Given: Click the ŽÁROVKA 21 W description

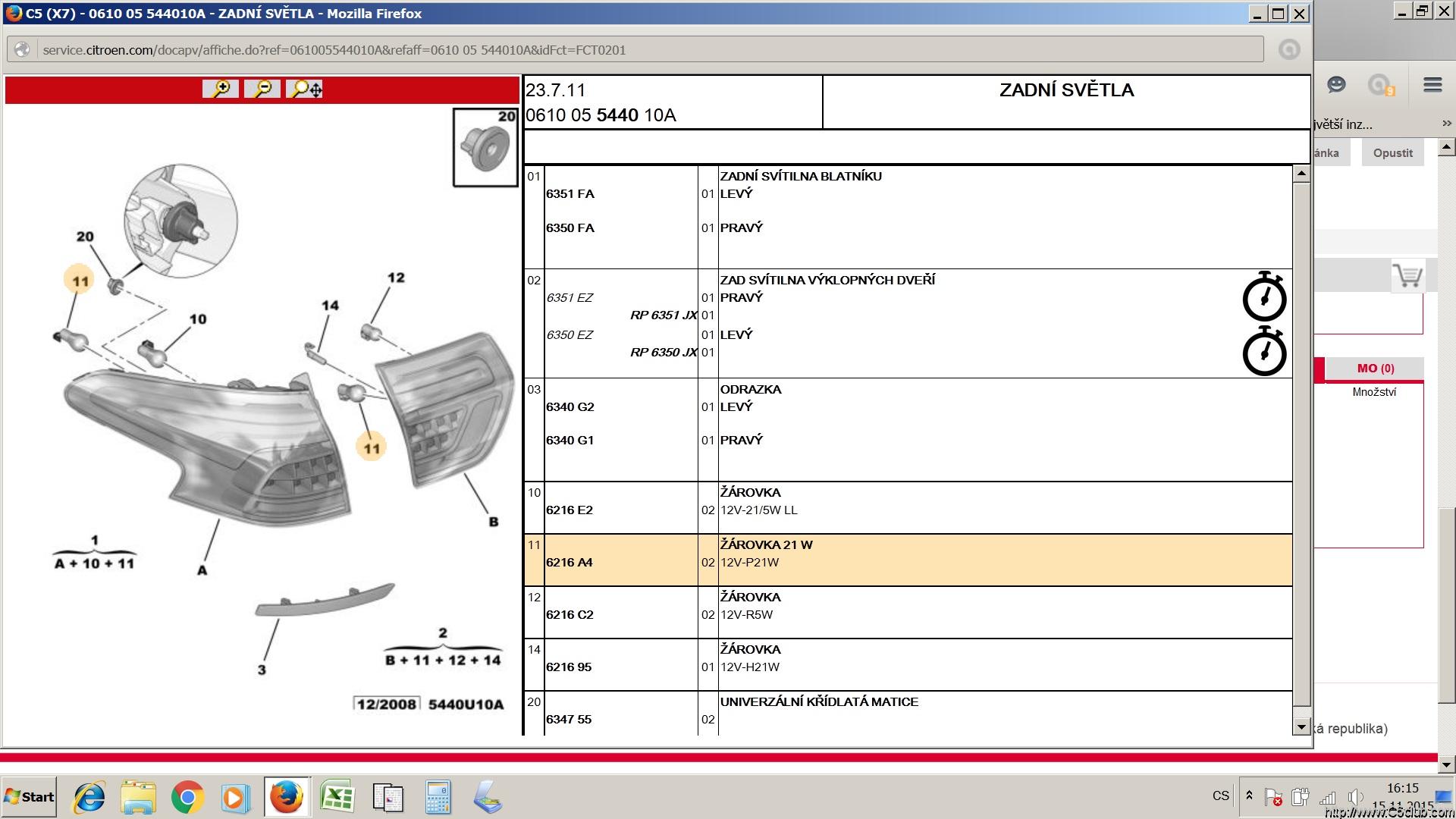Looking at the screenshot, I should click(x=766, y=544).
